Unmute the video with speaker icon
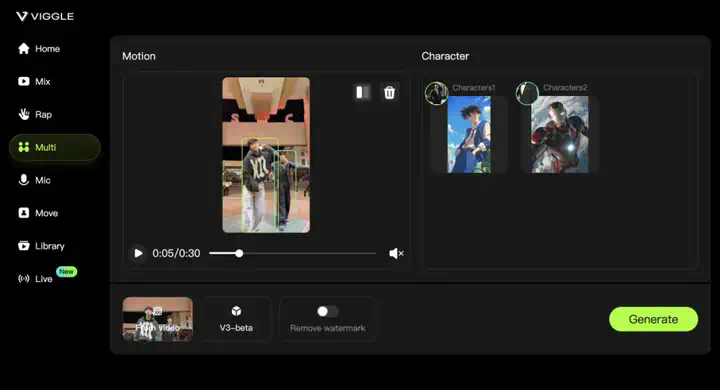 pos(396,253)
